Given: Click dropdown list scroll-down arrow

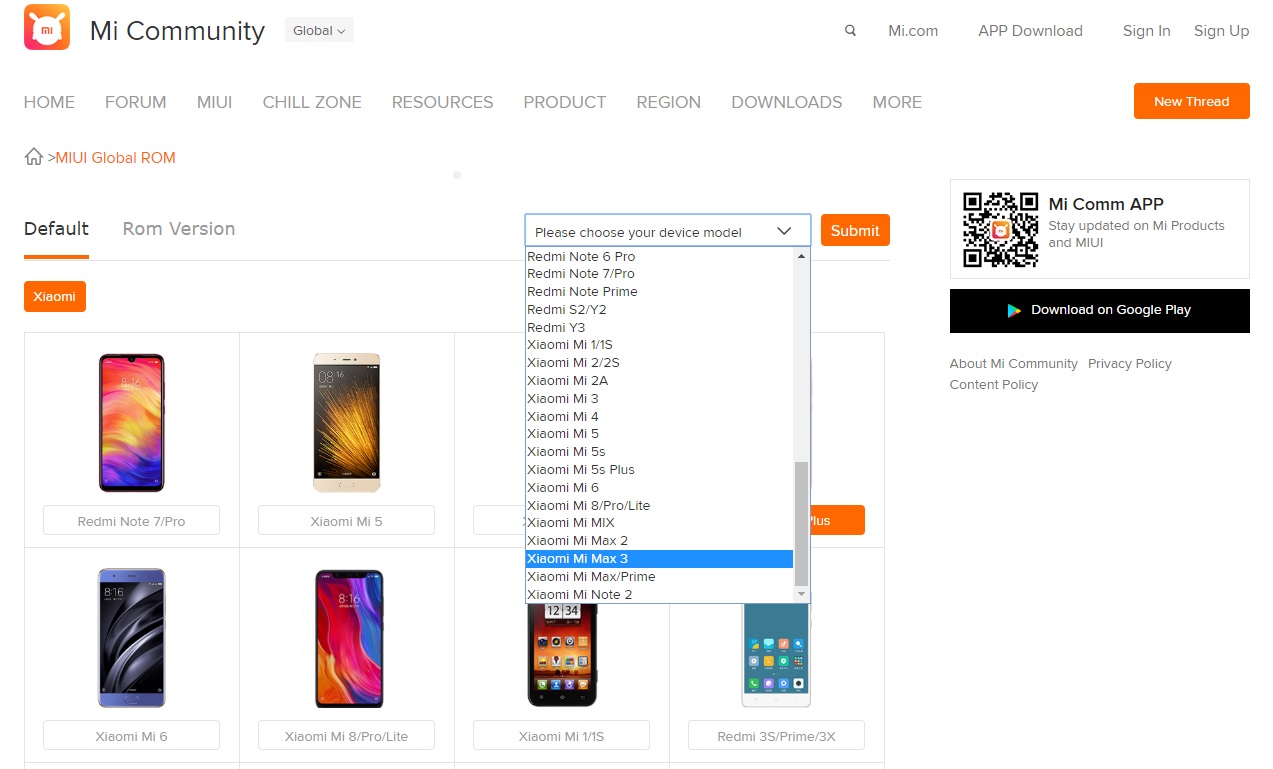Looking at the screenshot, I should point(801,594).
